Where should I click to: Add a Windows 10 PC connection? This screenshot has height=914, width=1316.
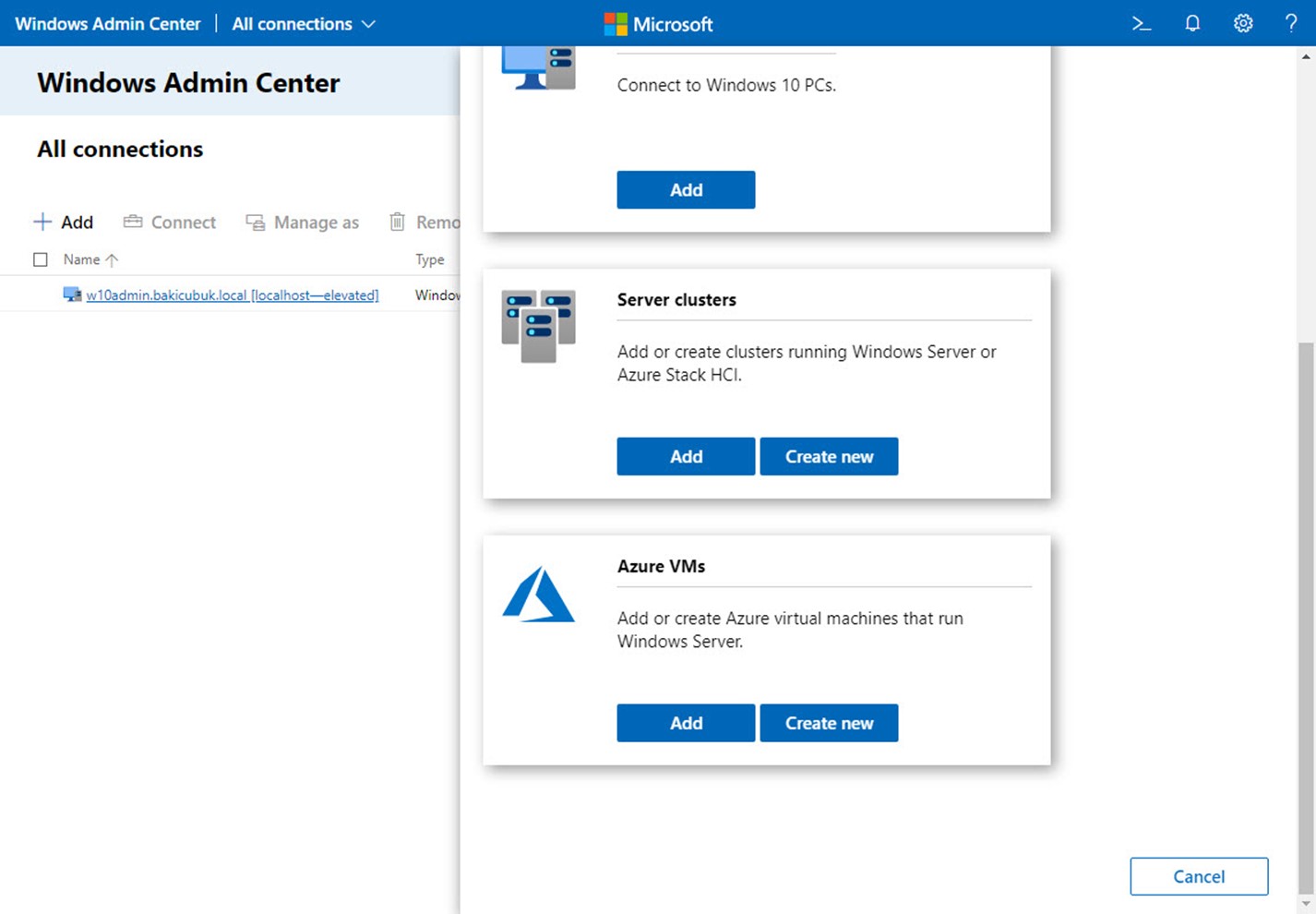pos(686,189)
